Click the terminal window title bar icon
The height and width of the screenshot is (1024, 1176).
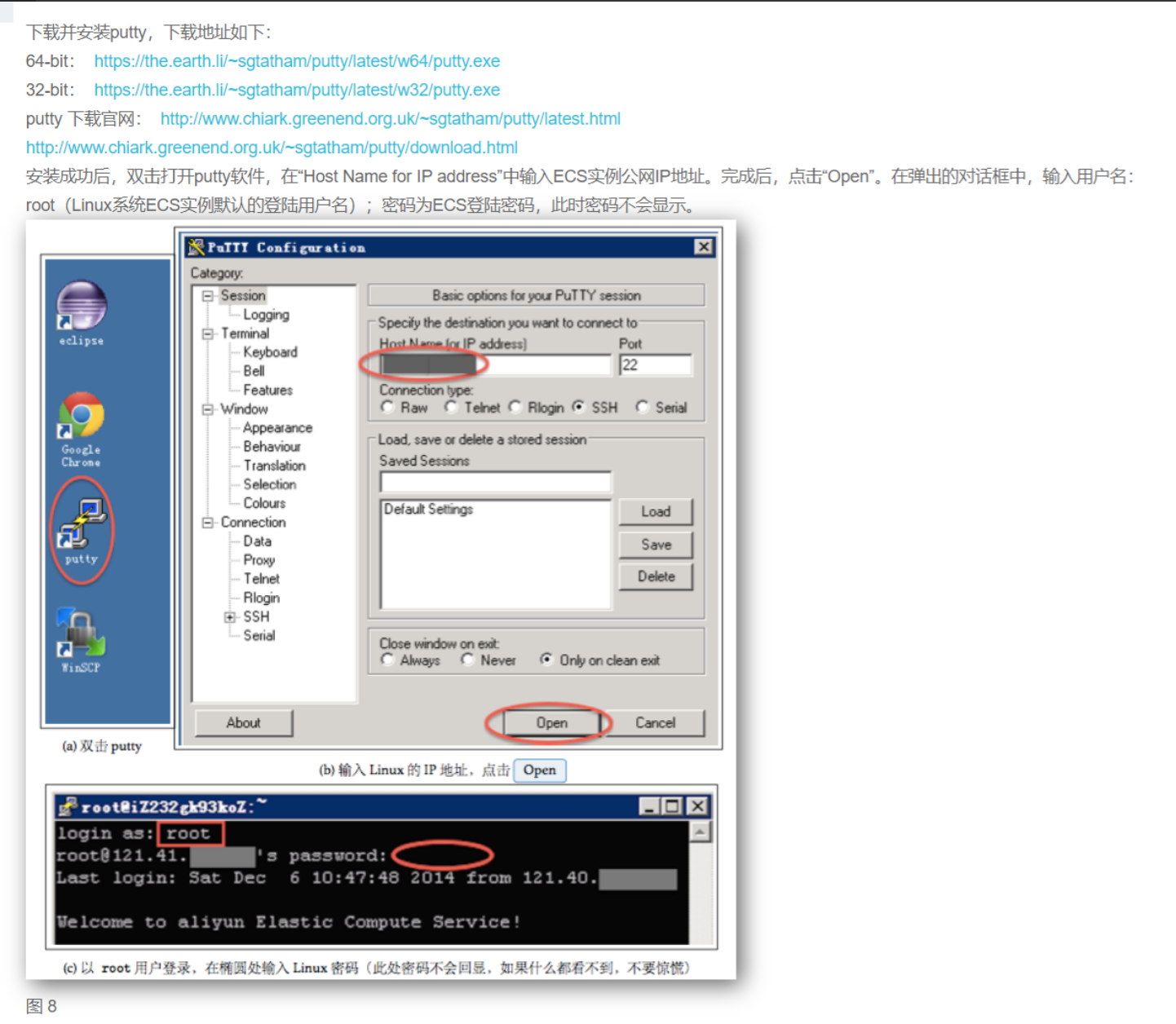pyautogui.click(x=69, y=806)
